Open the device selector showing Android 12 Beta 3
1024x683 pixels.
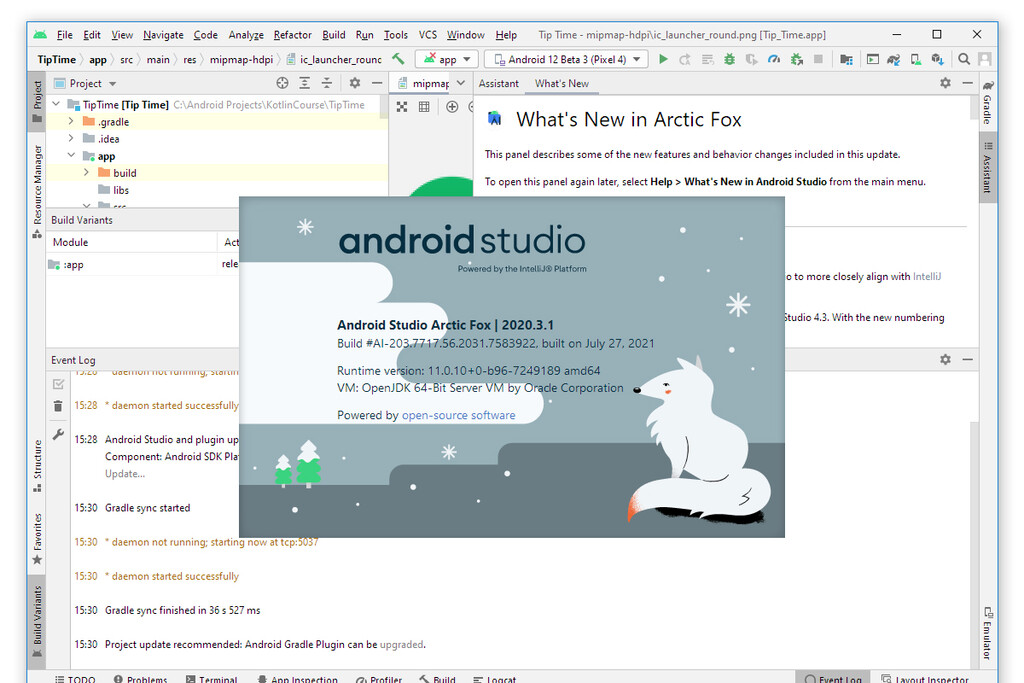pos(565,58)
